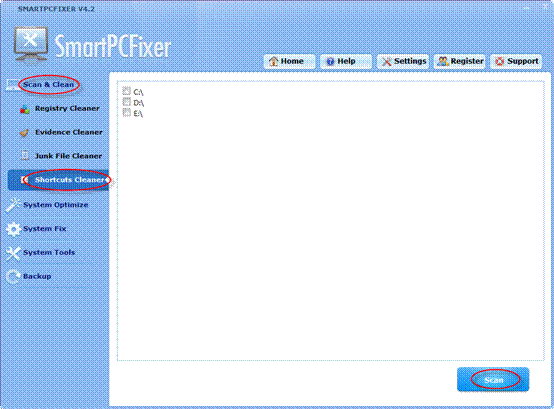Expand the Scan & Clean section

tap(48, 85)
